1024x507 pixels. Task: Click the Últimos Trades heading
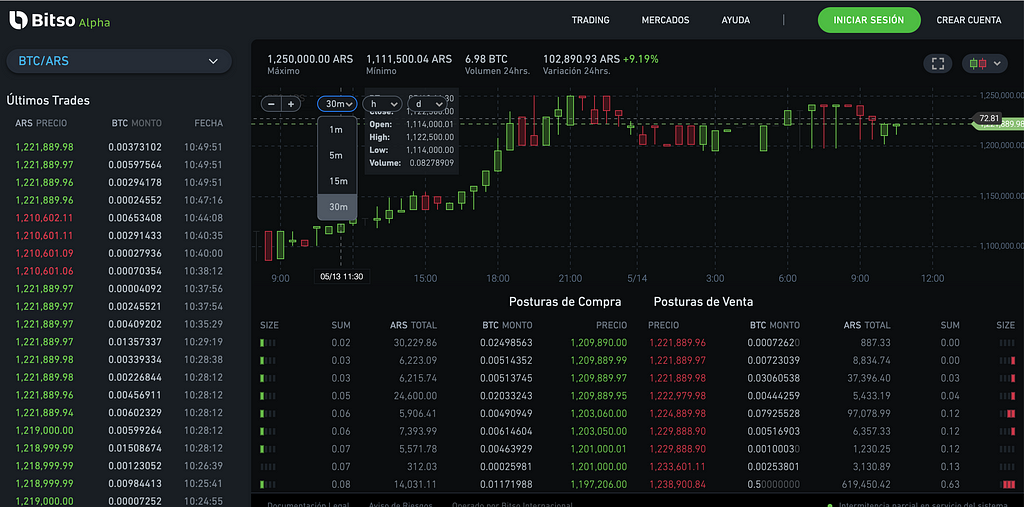pyautogui.click(x=48, y=101)
